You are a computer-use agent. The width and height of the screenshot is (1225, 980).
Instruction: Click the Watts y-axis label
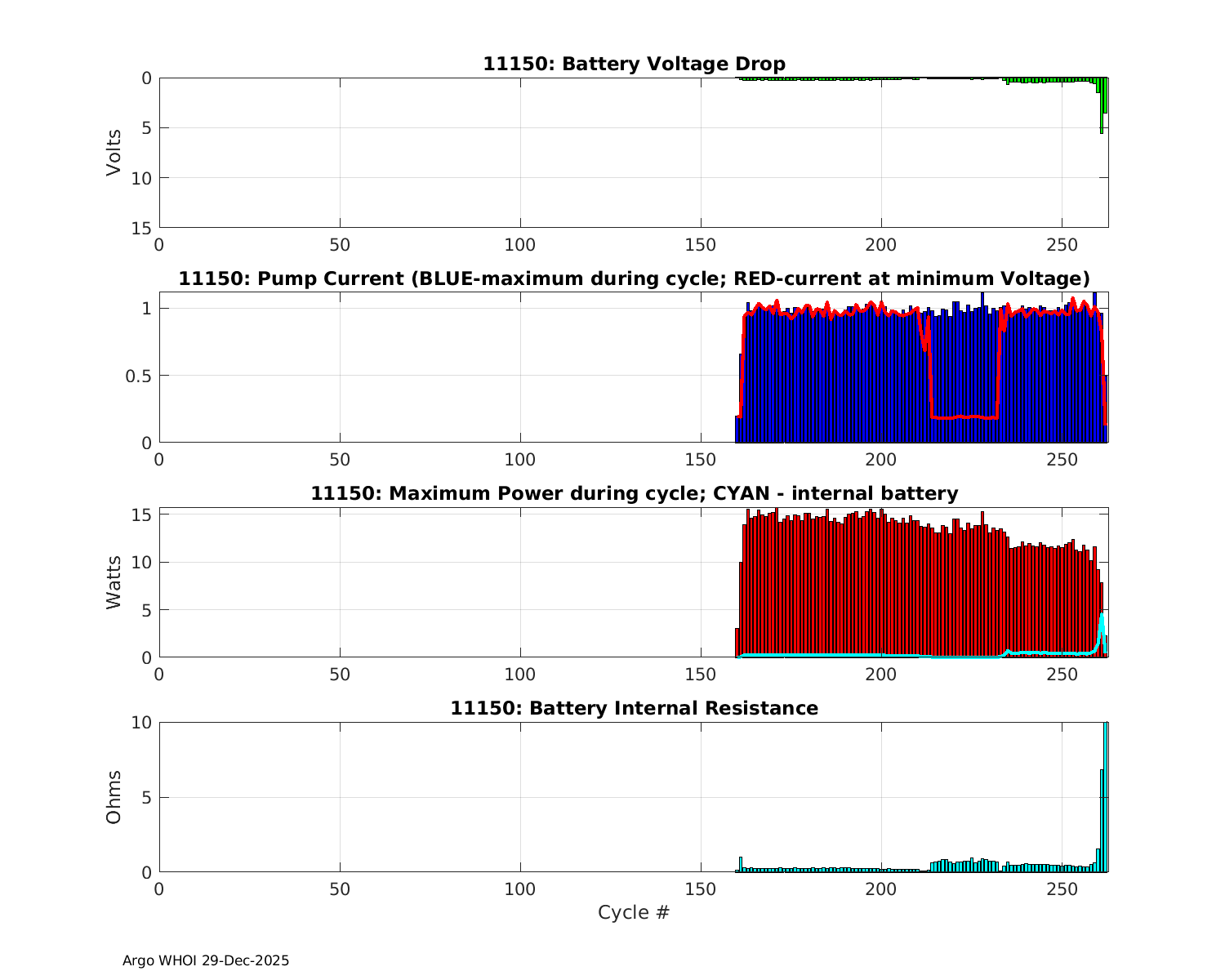(114, 582)
